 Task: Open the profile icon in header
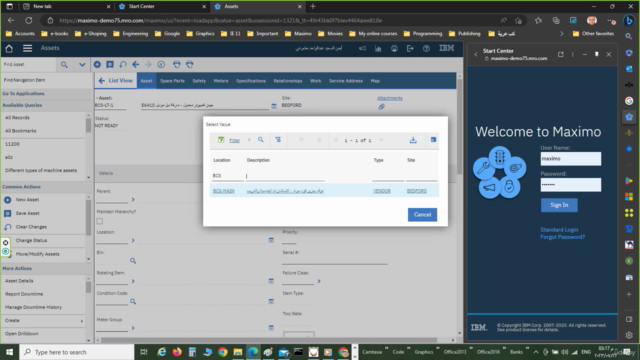click(394, 49)
